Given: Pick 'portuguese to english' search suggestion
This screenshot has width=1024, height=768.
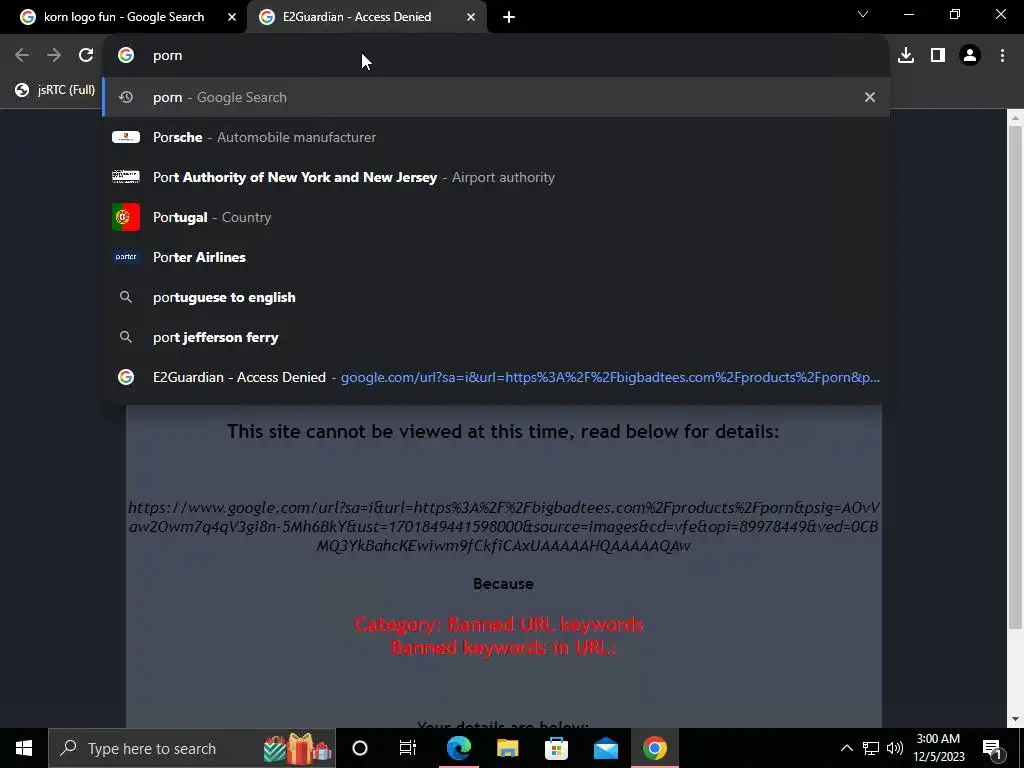Looking at the screenshot, I should 496,297.
